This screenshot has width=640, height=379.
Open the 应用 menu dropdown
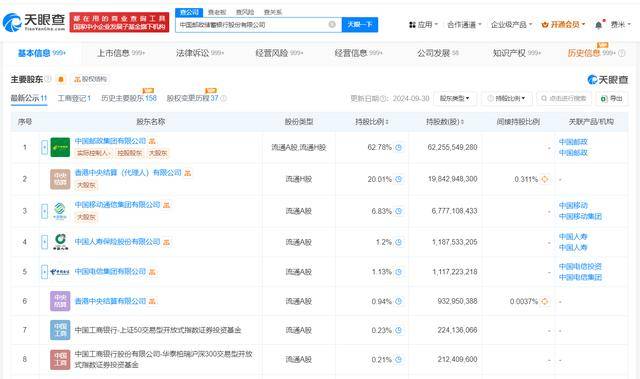tap(423, 25)
